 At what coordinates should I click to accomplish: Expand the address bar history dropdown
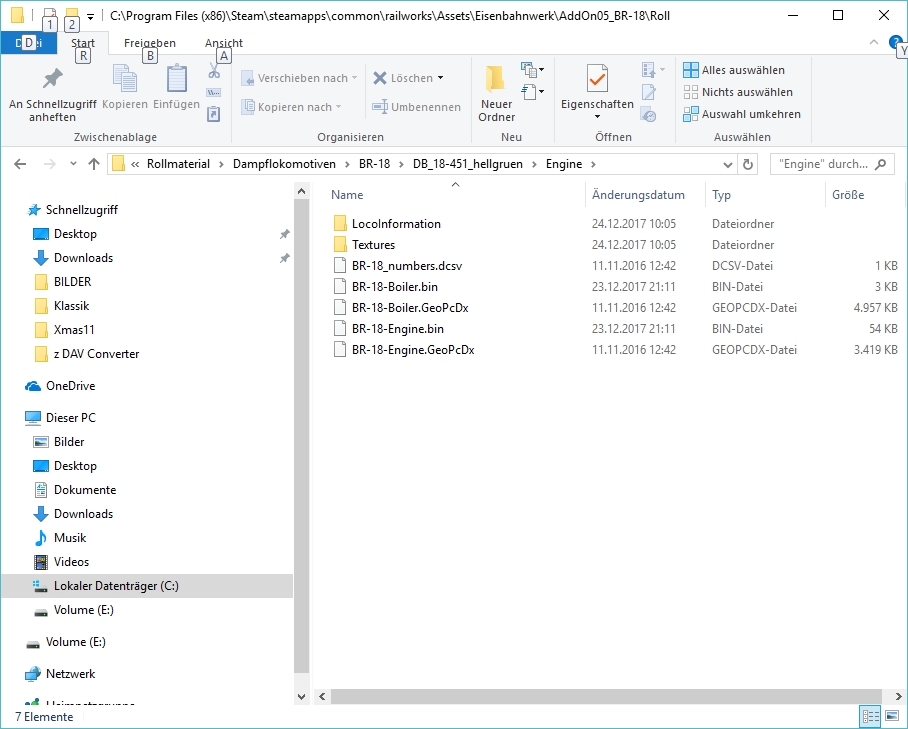(728, 164)
